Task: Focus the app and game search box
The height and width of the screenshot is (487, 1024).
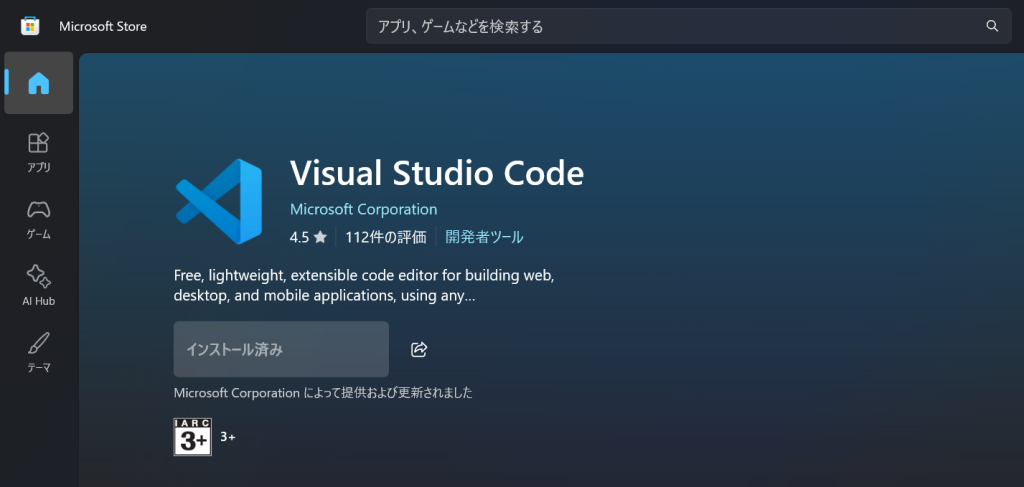Action: click(670, 26)
